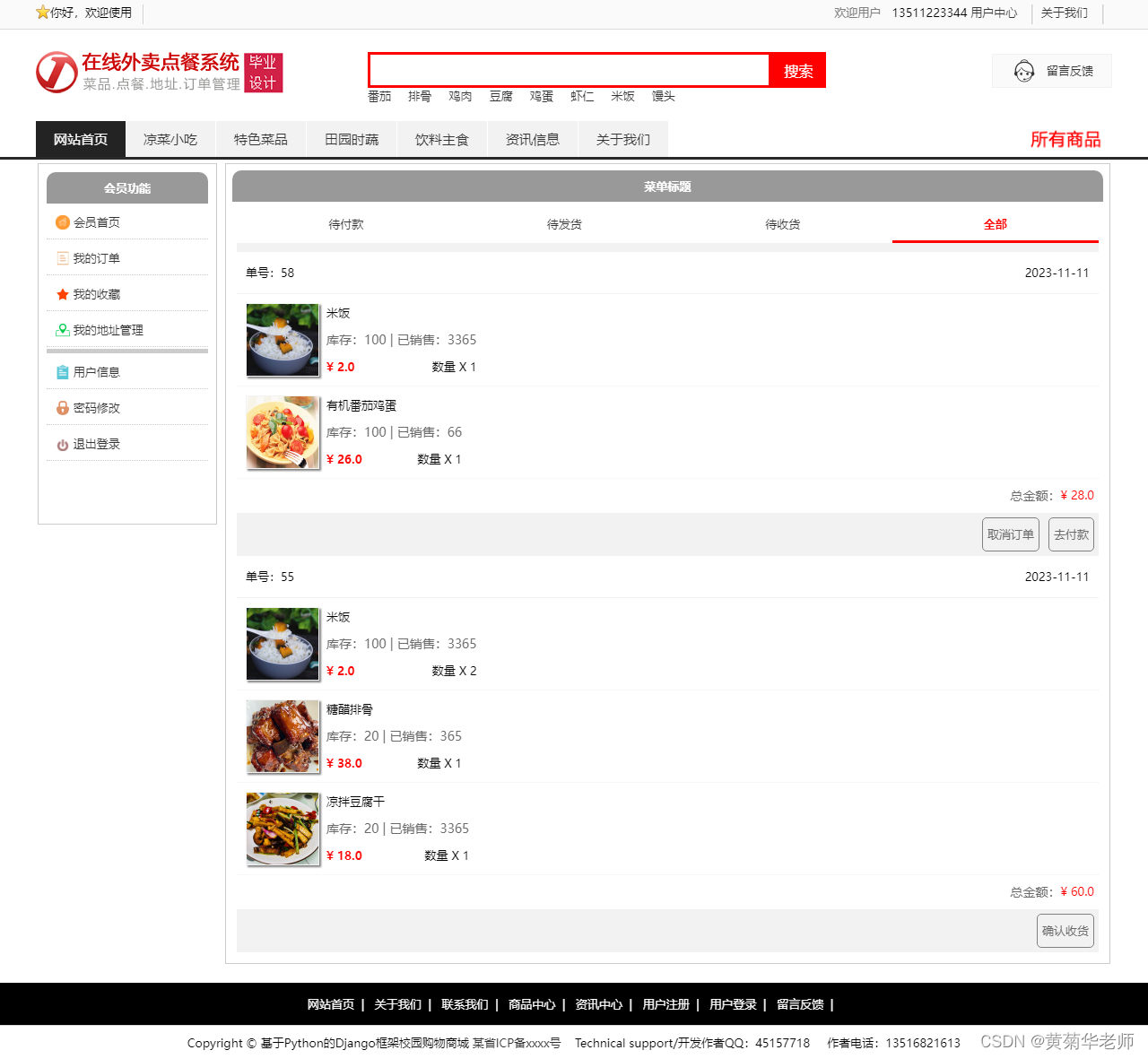Click the 排骨 search keyword

click(x=420, y=96)
